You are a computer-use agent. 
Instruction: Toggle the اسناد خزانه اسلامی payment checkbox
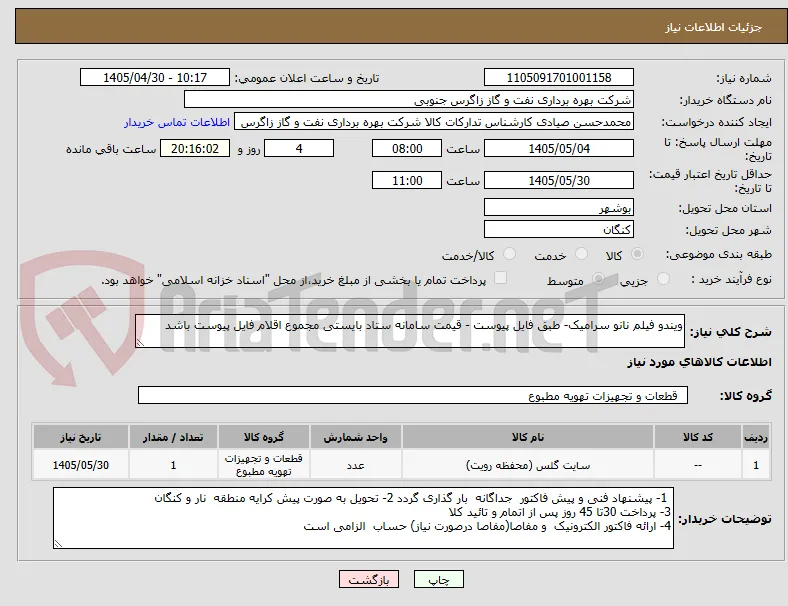point(500,278)
